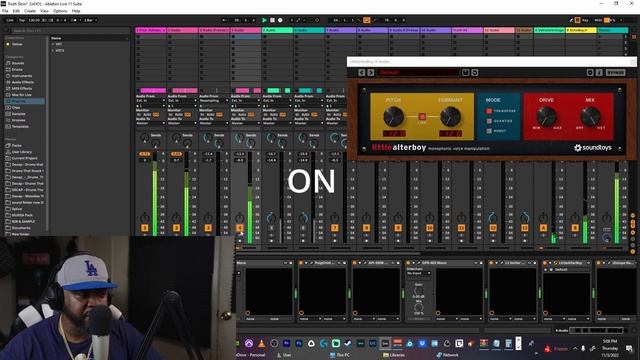Select Audio Effects category in browser

pyautogui.click(x=22, y=82)
